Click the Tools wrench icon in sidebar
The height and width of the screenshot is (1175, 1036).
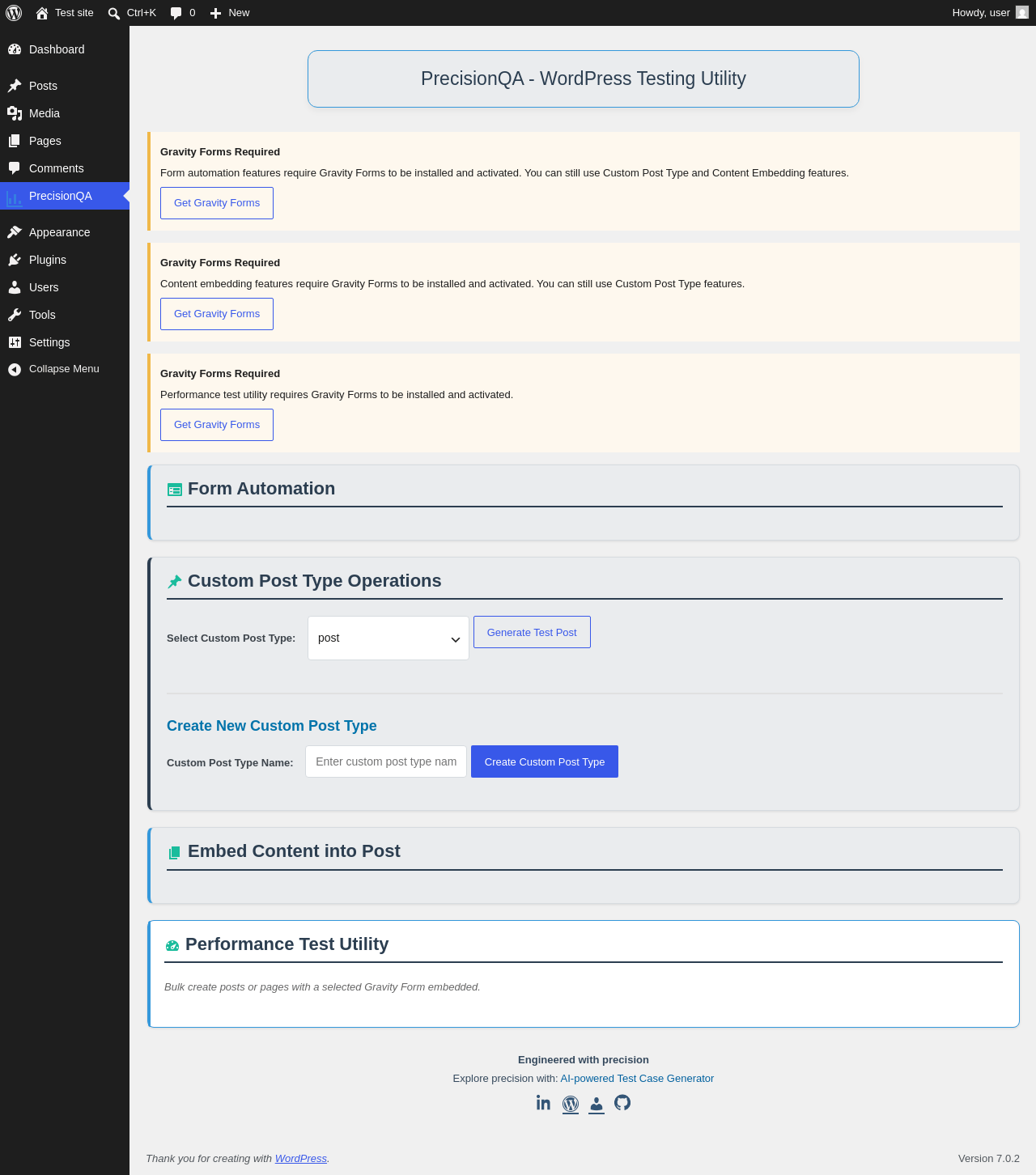tap(15, 315)
